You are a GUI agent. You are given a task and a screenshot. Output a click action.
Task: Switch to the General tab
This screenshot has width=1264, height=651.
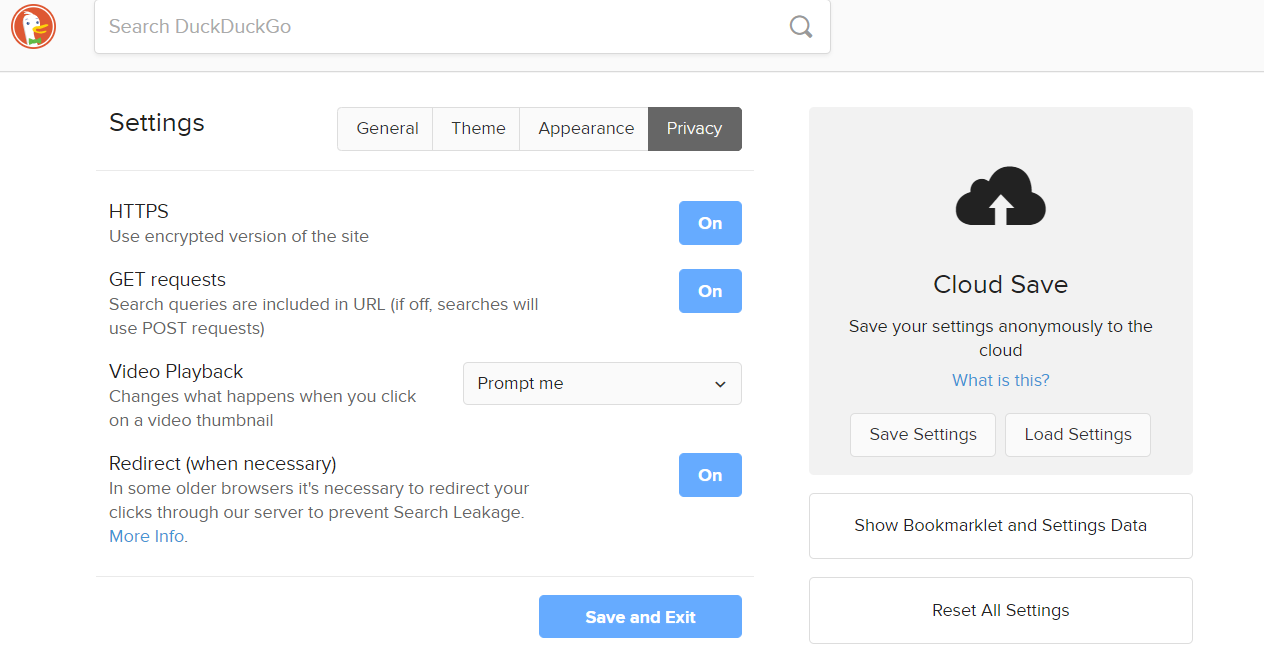click(x=386, y=129)
